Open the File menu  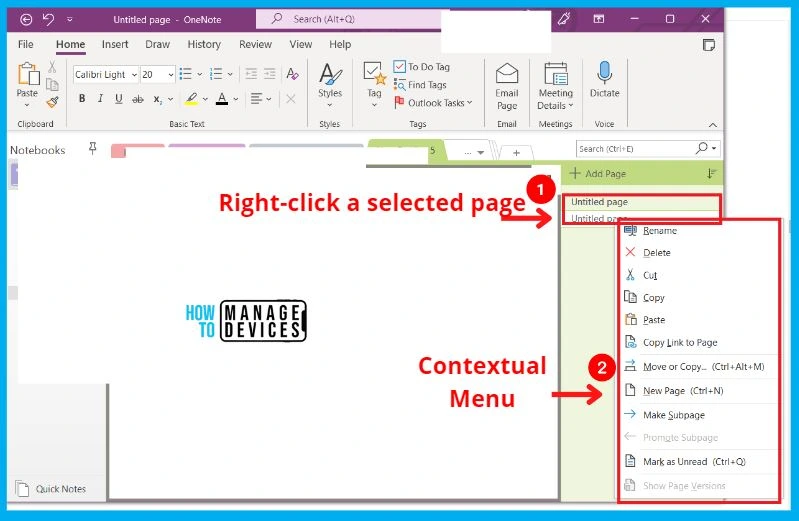(x=25, y=44)
